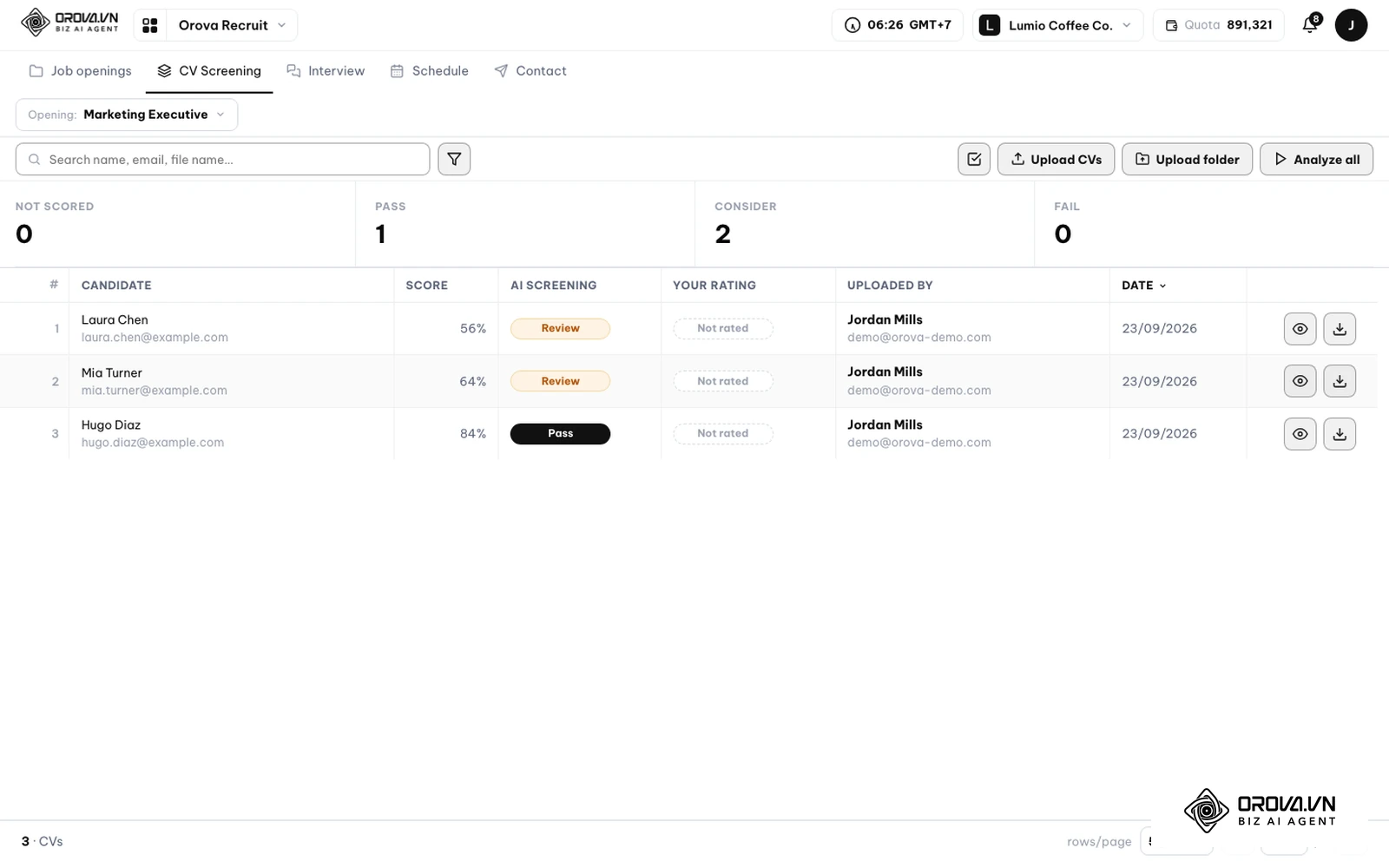The height and width of the screenshot is (868, 1389).
Task: Open candidate name Mia Turner
Action: point(111,373)
